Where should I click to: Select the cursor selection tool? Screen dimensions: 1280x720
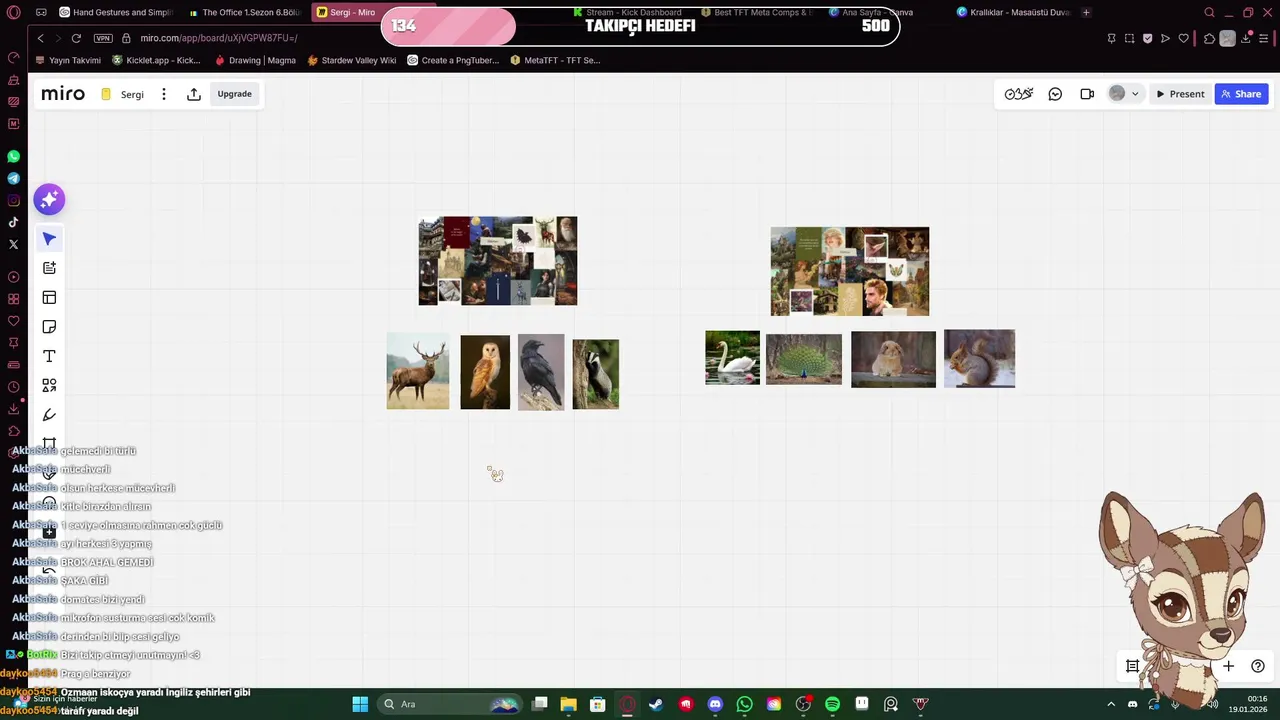[49, 239]
